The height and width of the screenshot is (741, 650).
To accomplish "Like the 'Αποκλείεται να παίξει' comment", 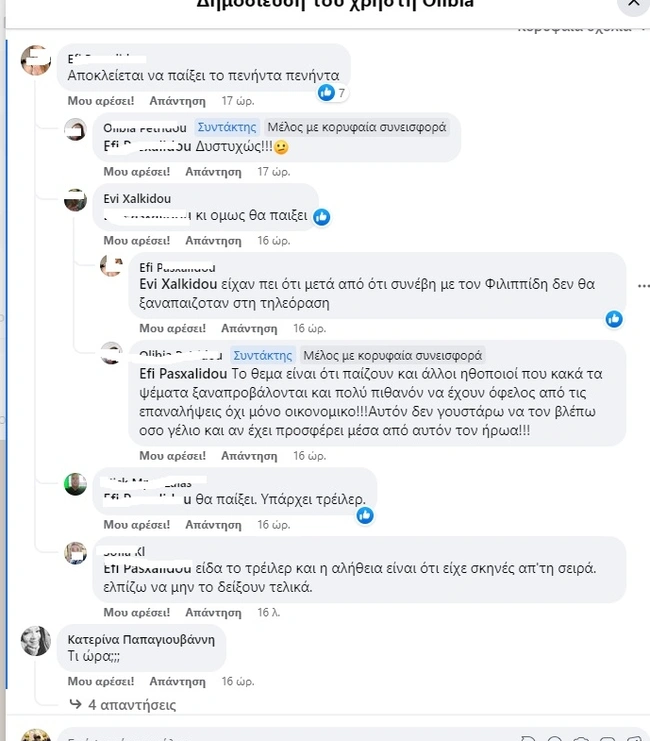I will click(x=99, y=101).
